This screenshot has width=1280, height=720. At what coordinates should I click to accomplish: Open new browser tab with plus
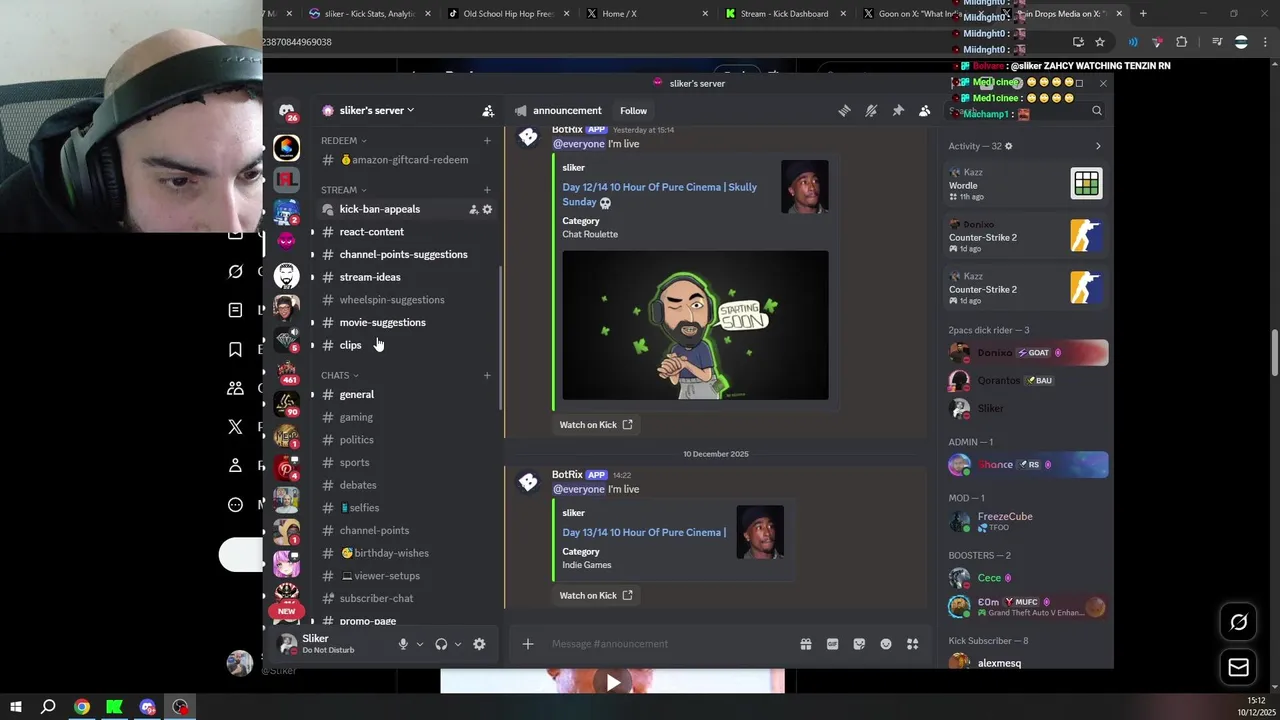(1143, 14)
